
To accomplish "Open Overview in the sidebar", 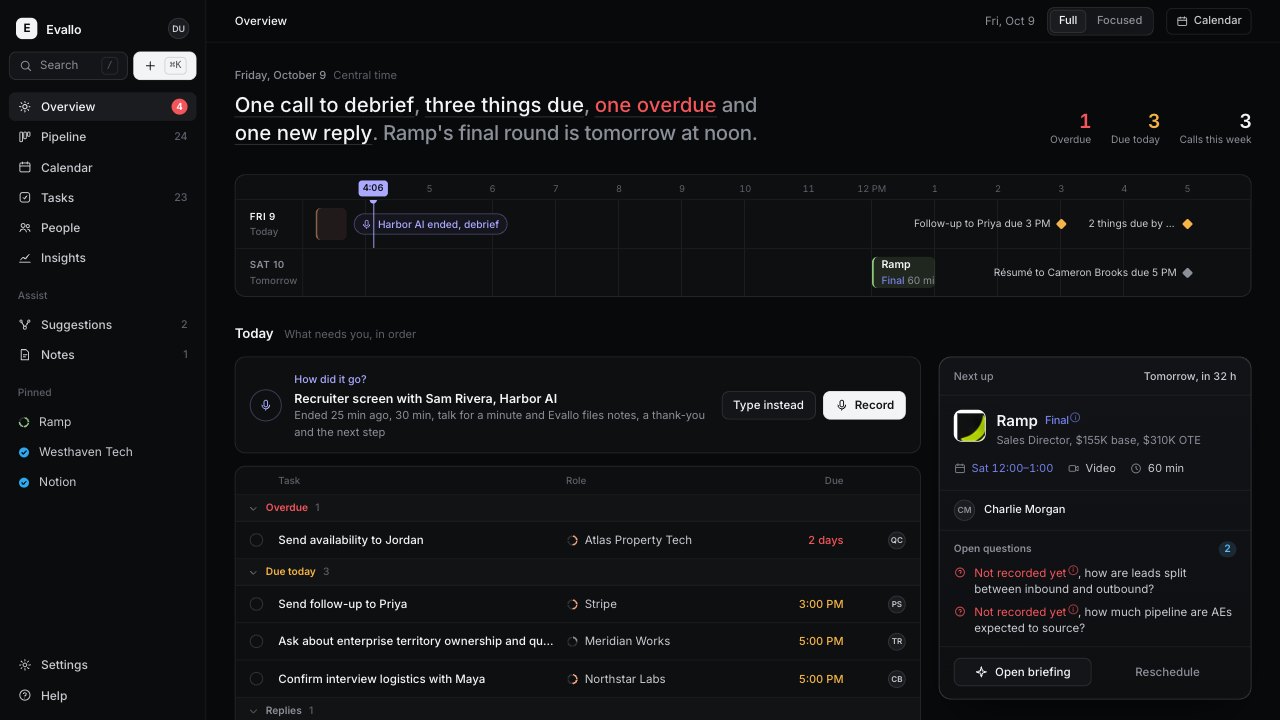I will [103, 107].
